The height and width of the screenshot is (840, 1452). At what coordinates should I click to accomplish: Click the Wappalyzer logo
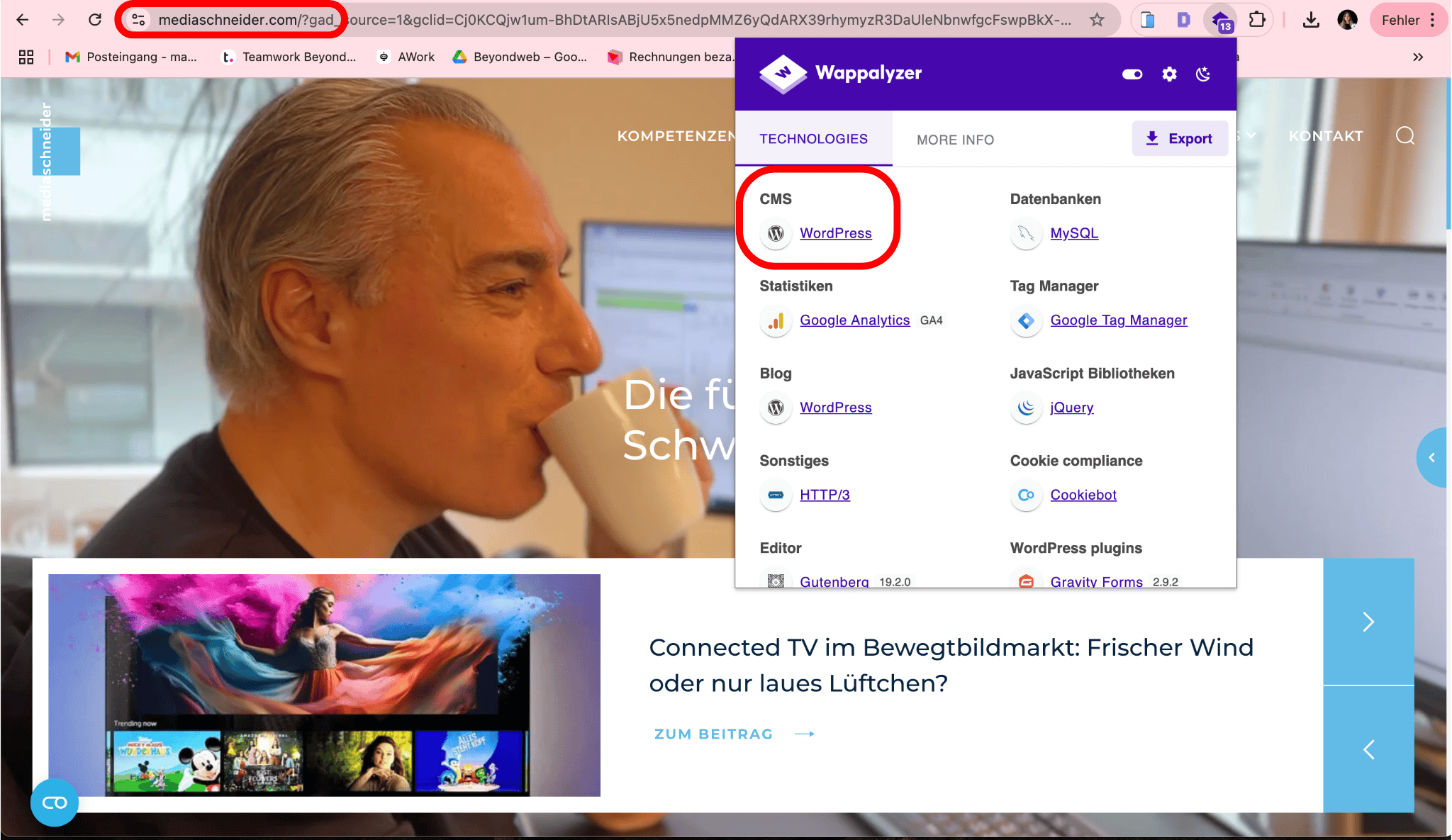[841, 73]
